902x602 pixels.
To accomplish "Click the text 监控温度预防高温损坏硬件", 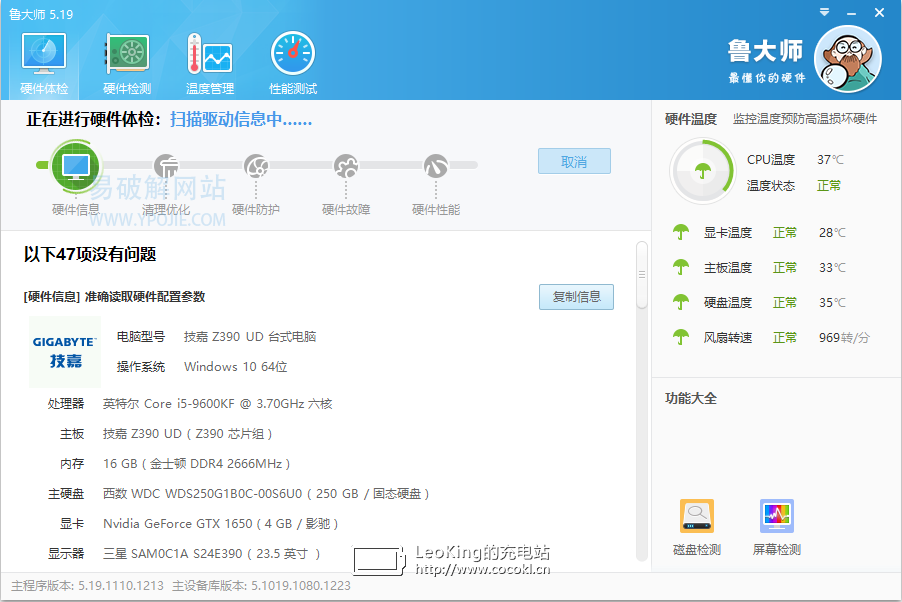I will [805, 119].
